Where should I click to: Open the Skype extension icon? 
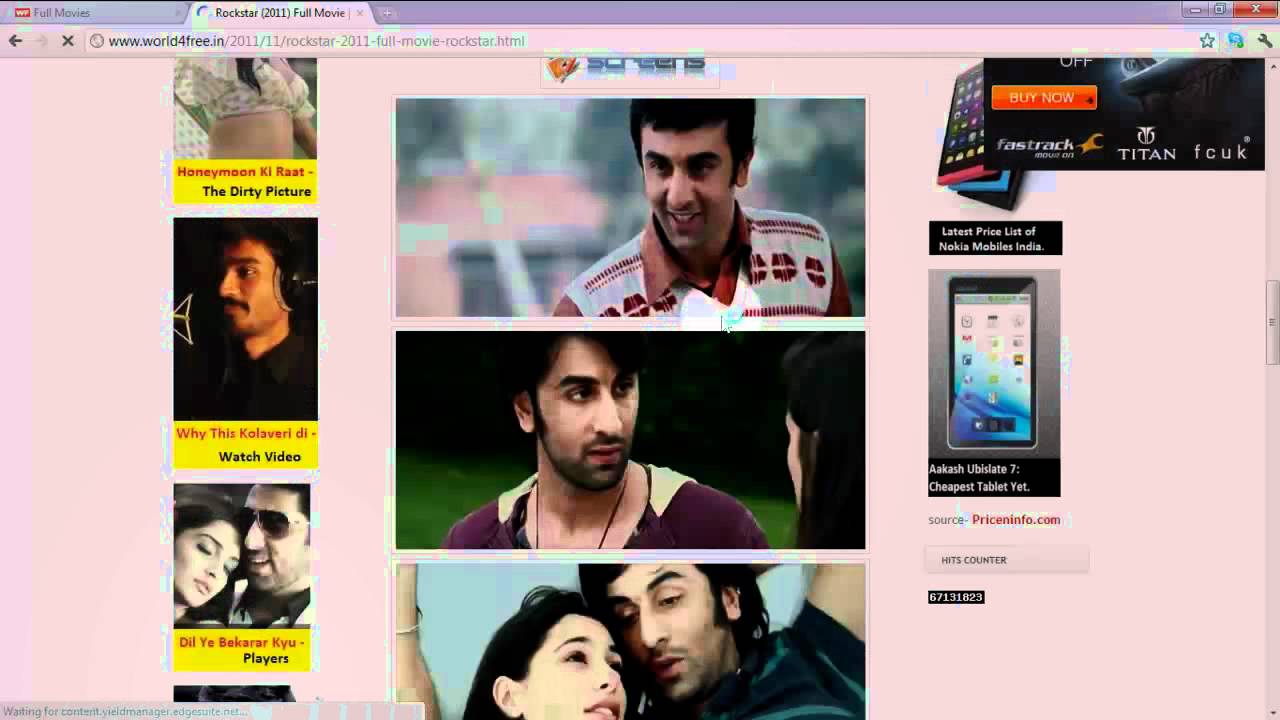1236,41
